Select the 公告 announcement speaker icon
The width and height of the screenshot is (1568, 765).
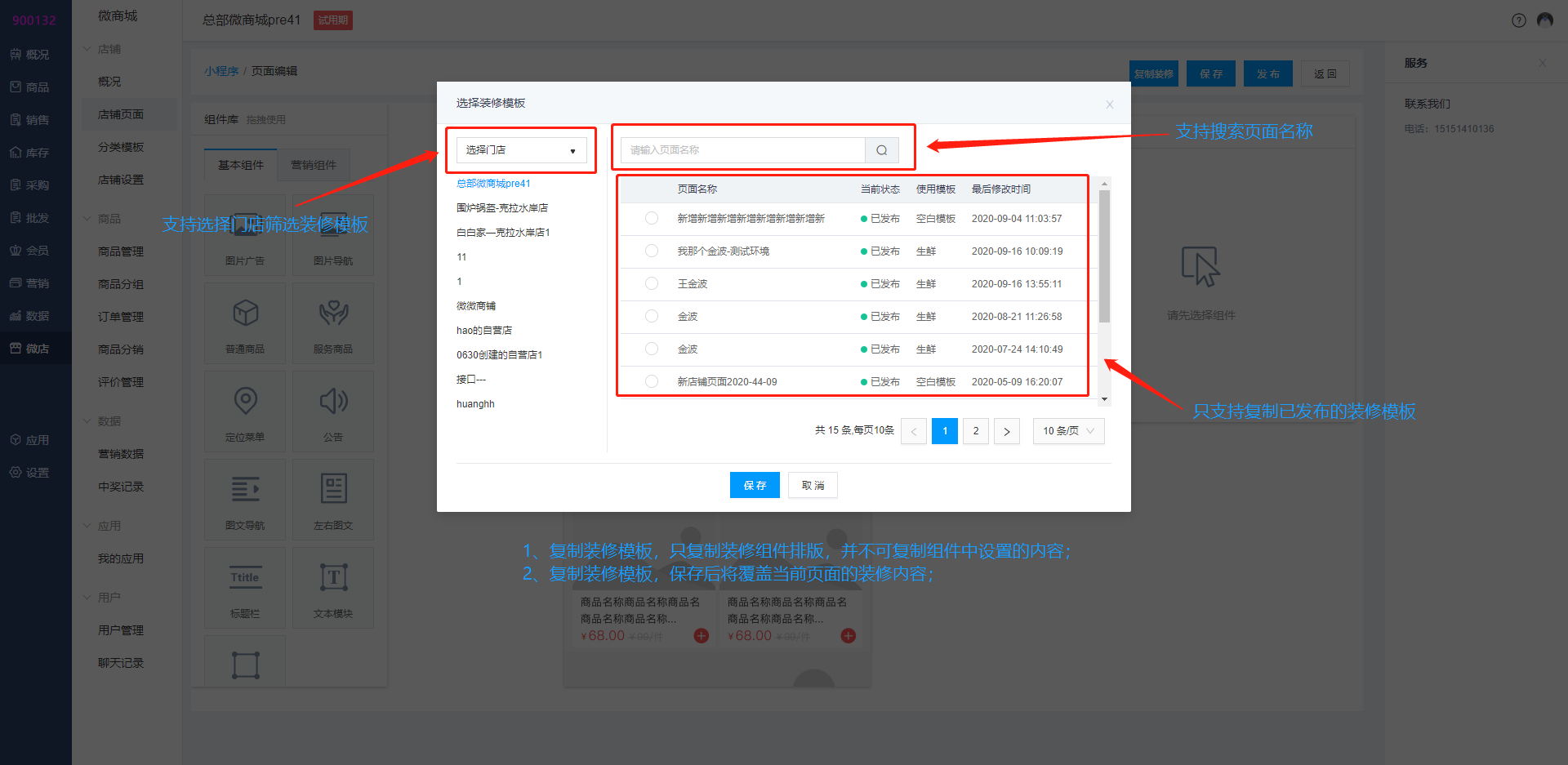pos(333,401)
